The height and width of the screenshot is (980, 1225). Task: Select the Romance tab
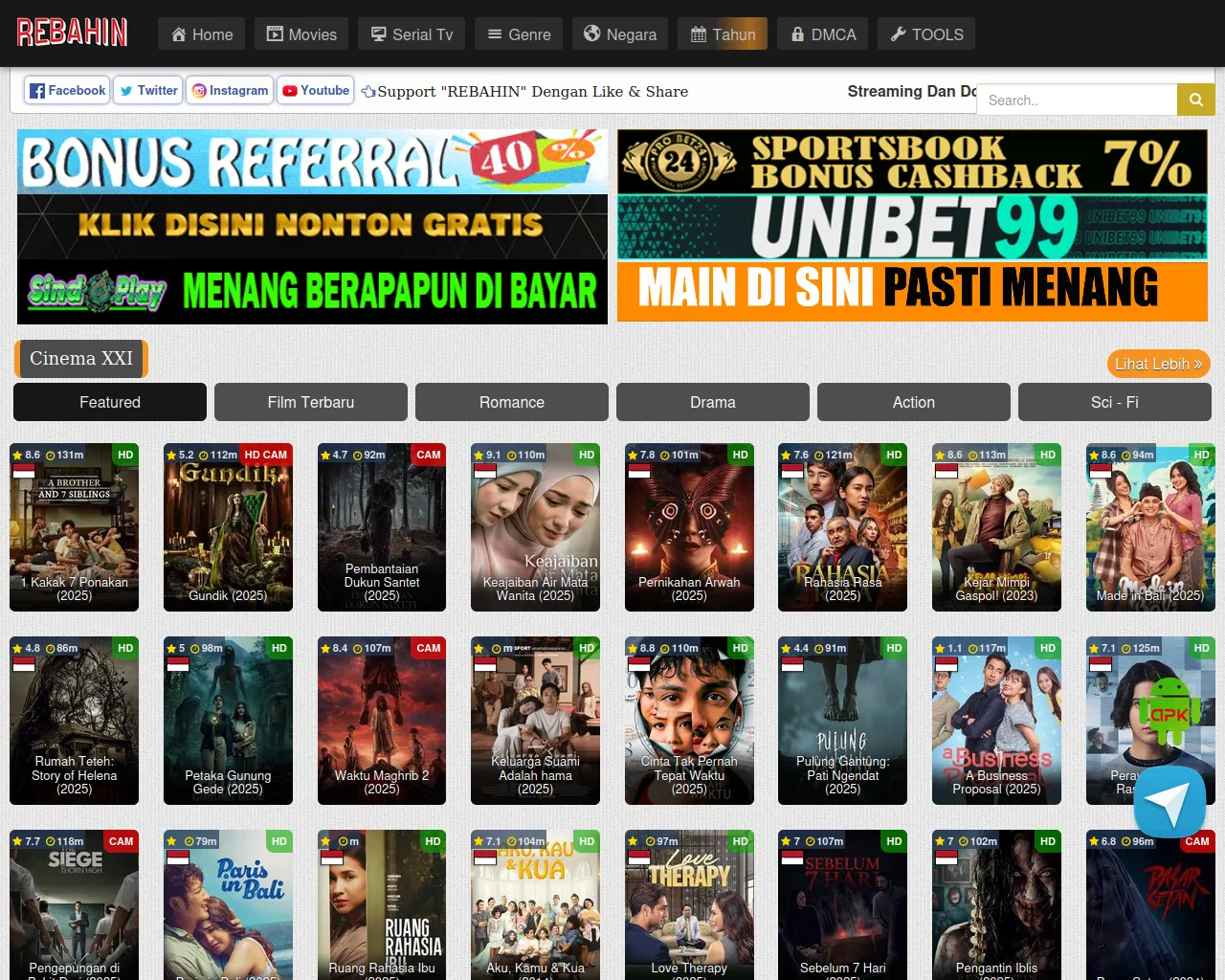(x=512, y=402)
